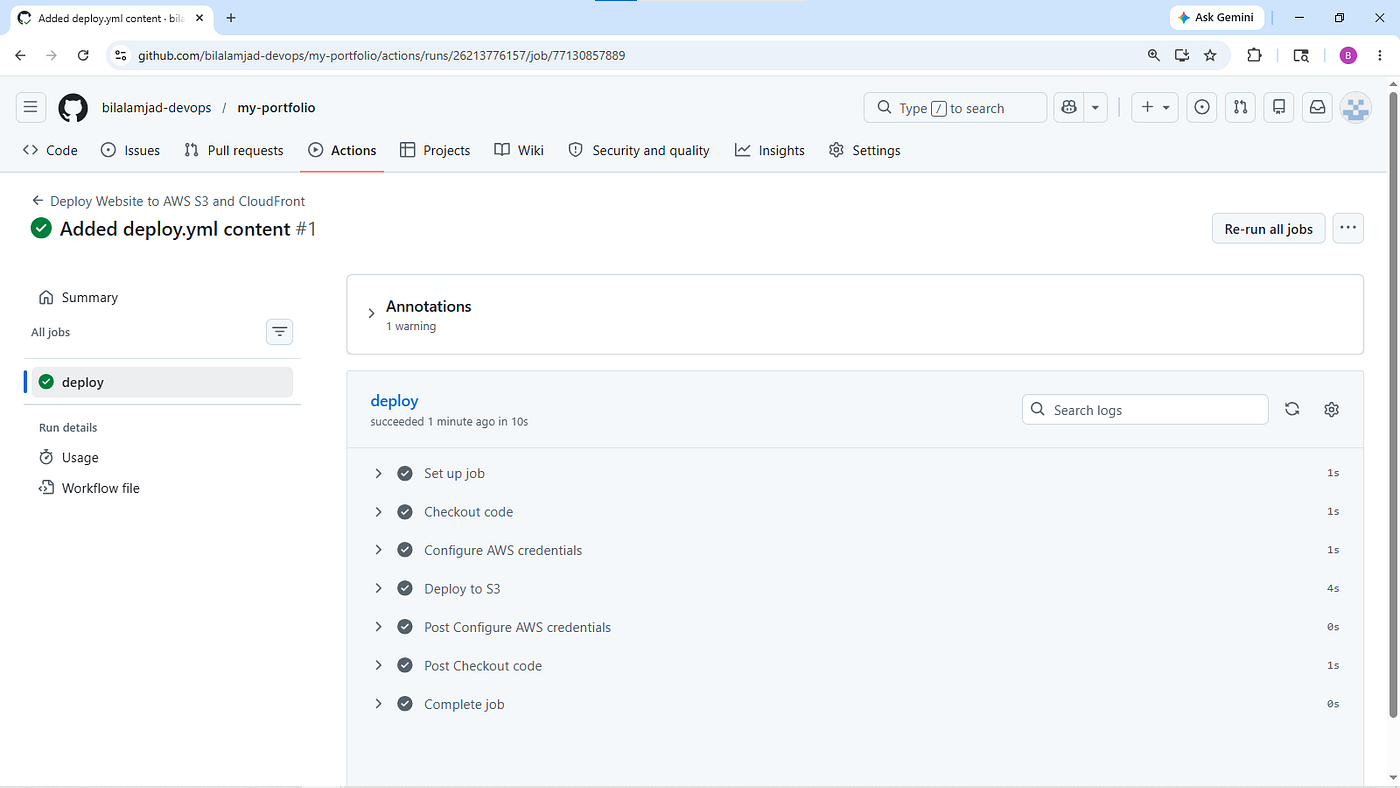Go back to Deploy Website to AWS S3 workflow
This screenshot has width=1400, height=788.
168,201
